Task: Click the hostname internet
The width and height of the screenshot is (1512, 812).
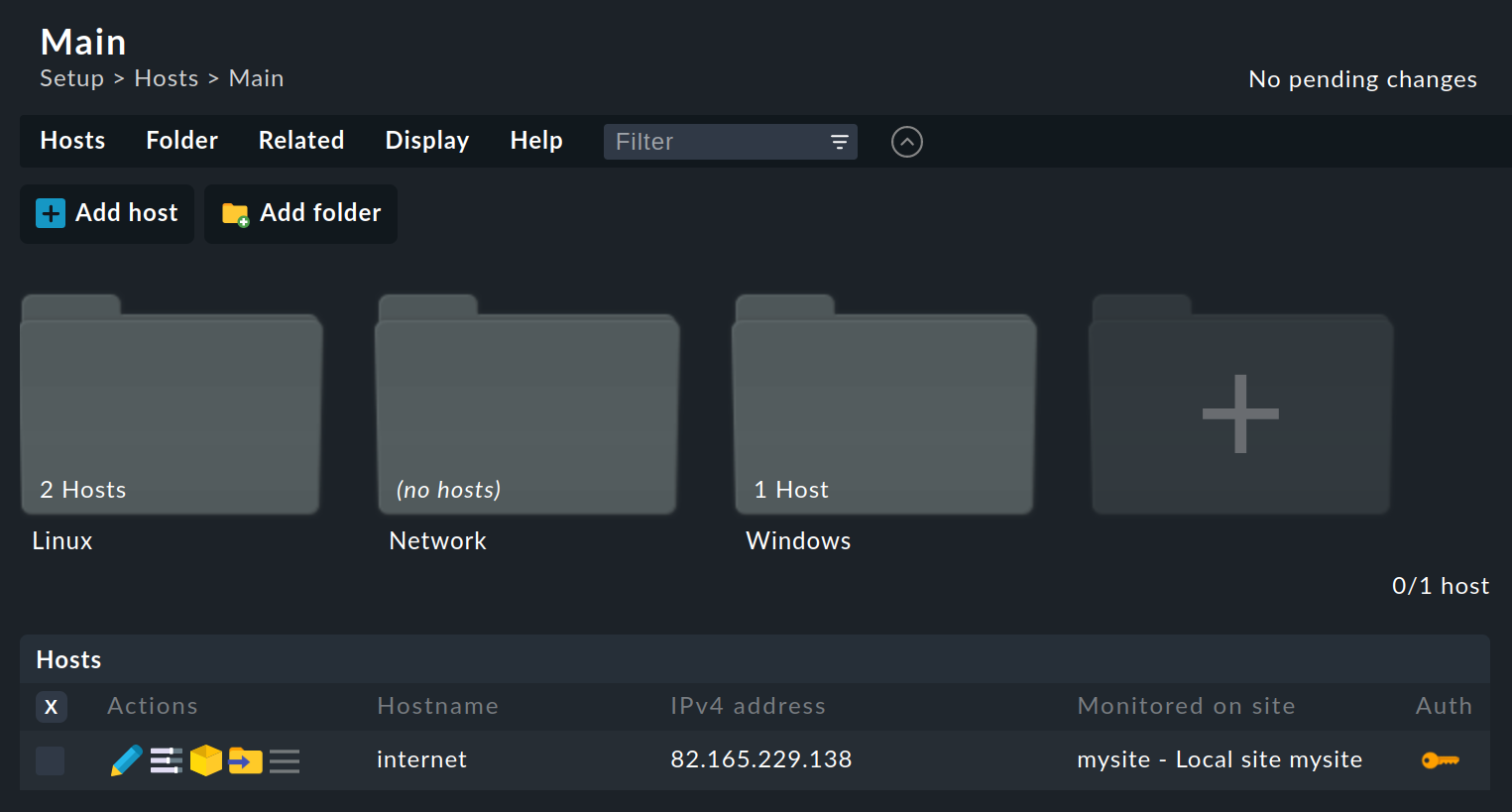Action: point(421,759)
